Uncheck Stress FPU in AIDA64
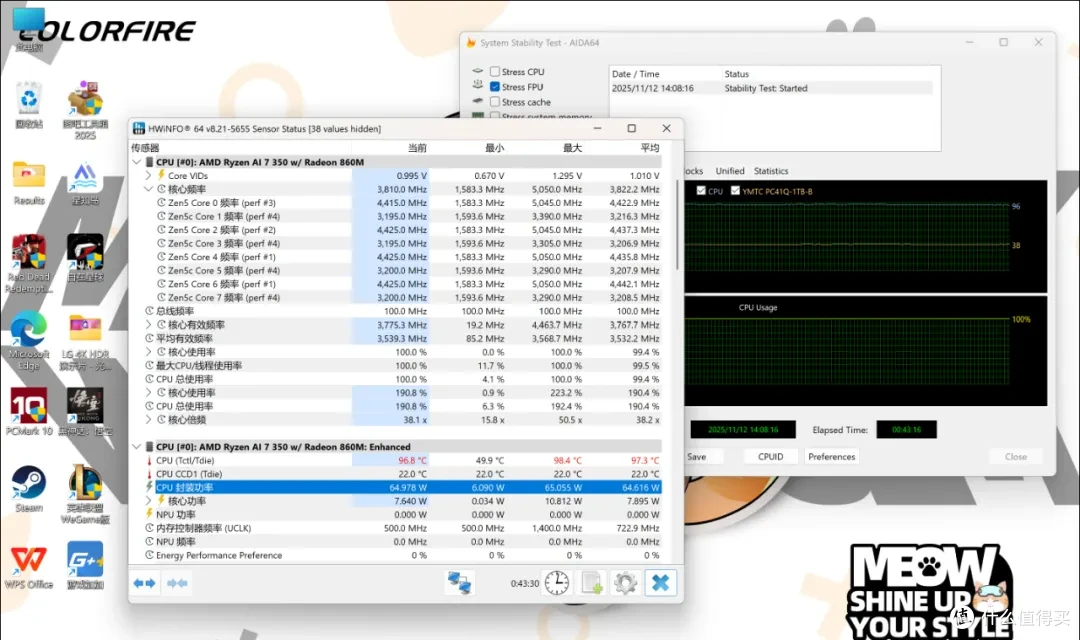 tap(495, 87)
